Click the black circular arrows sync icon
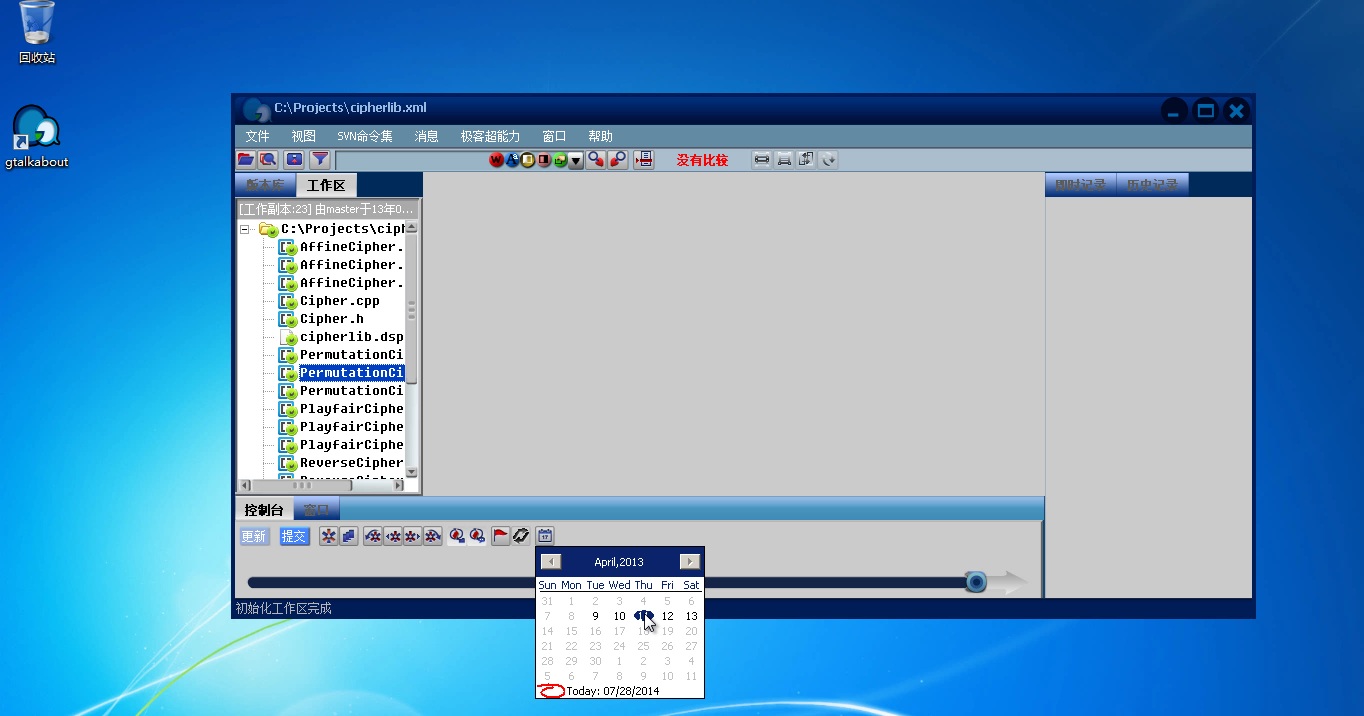1364x716 pixels. [x=521, y=536]
